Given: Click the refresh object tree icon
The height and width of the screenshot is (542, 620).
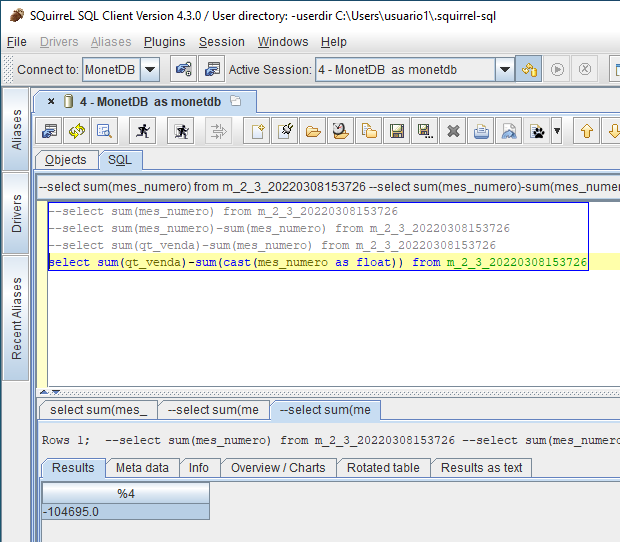Looking at the screenshot, I should tap(77, 130).
